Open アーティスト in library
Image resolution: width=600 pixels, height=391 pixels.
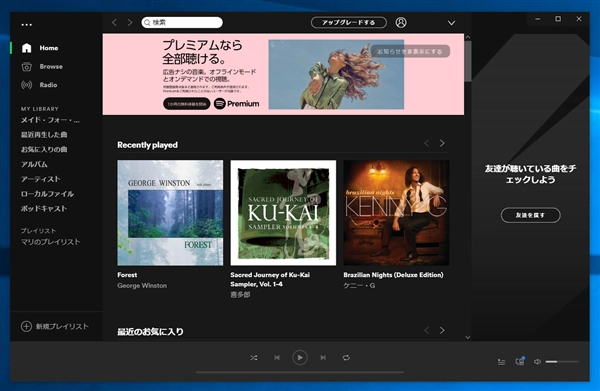point(41,179)
